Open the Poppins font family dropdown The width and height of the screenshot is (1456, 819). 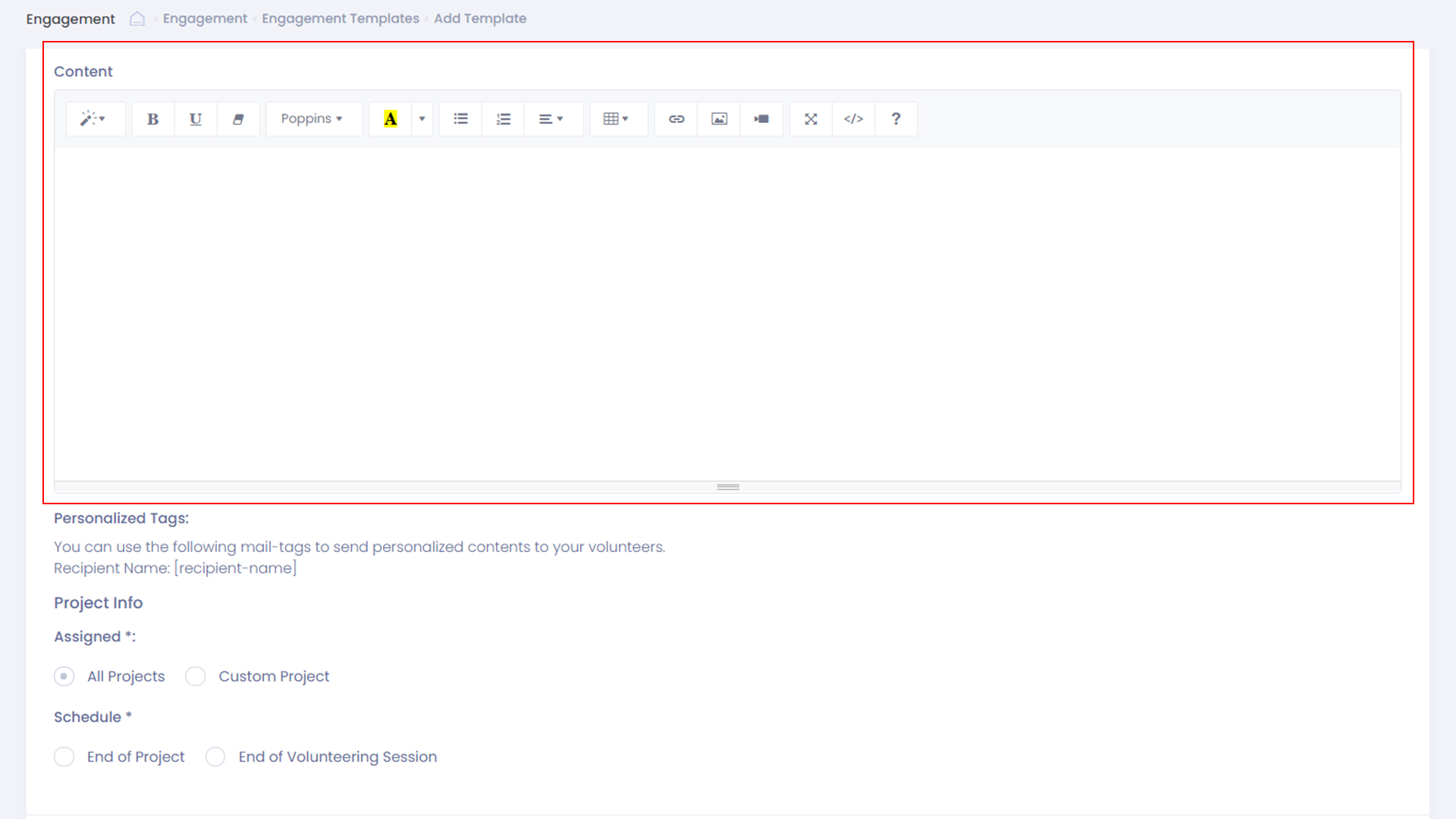(312, 119)
